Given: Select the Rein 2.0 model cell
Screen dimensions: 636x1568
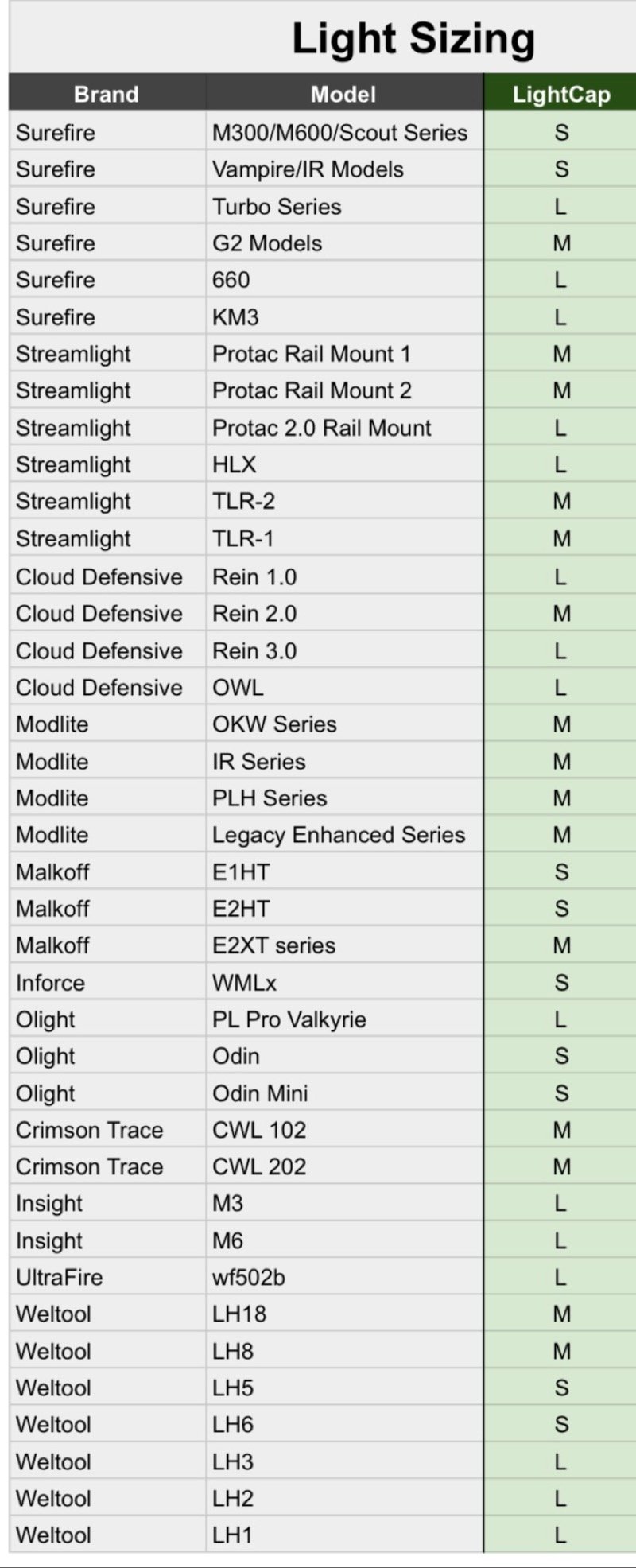Looking at the screenshot, I should point(254,614).
